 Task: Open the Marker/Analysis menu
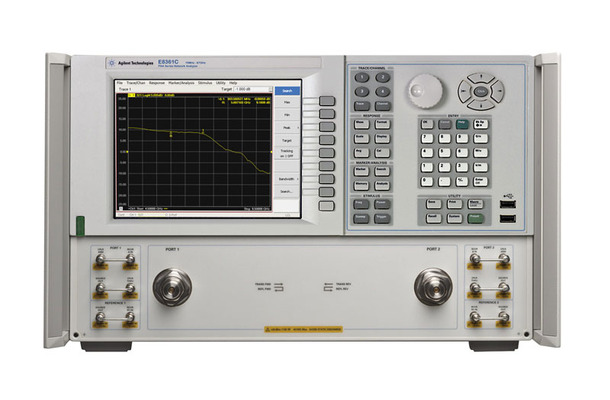[181, 83]
